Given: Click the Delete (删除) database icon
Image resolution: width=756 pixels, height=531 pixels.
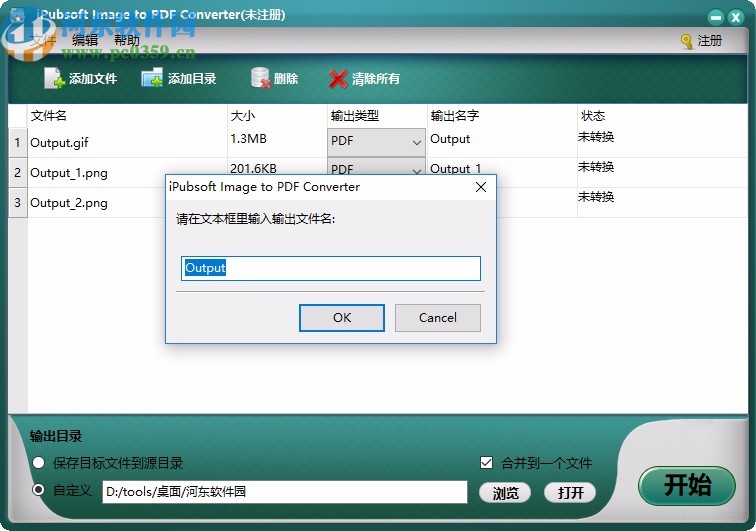Looking at the screenshot, I should (x=260, y=78).
